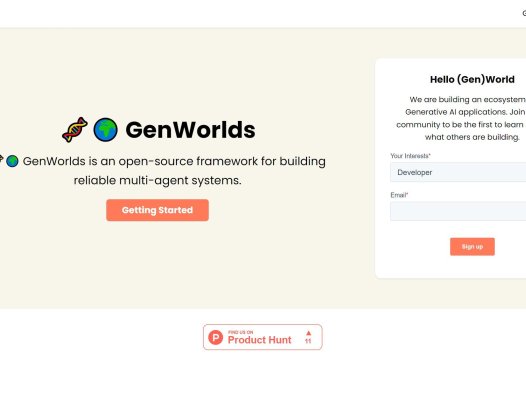
Task: Click the Product Hunt P logo
Action: point(215,337)
